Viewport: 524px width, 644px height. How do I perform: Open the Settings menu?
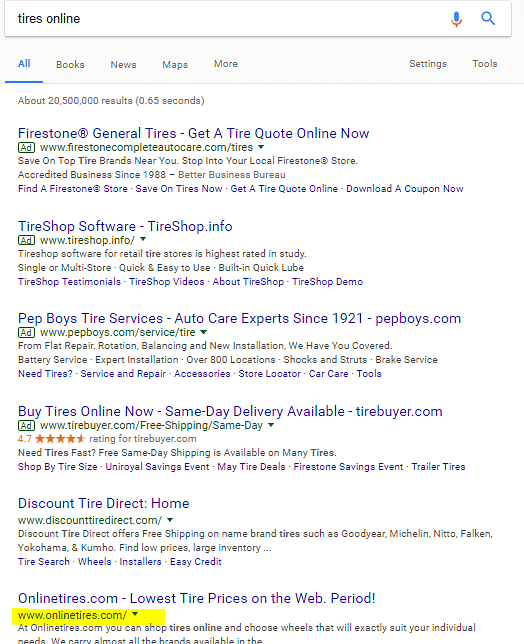point(428,64)
